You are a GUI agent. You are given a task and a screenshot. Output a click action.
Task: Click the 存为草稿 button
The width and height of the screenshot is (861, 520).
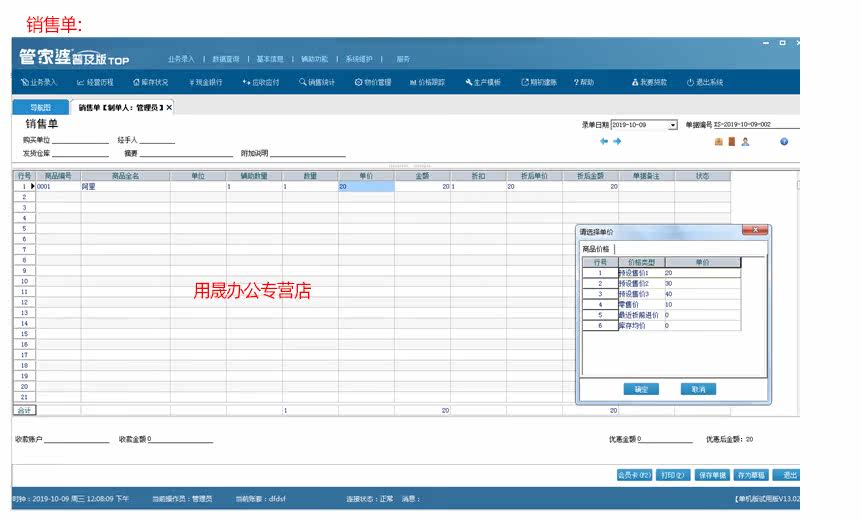(x=751, y=475)
